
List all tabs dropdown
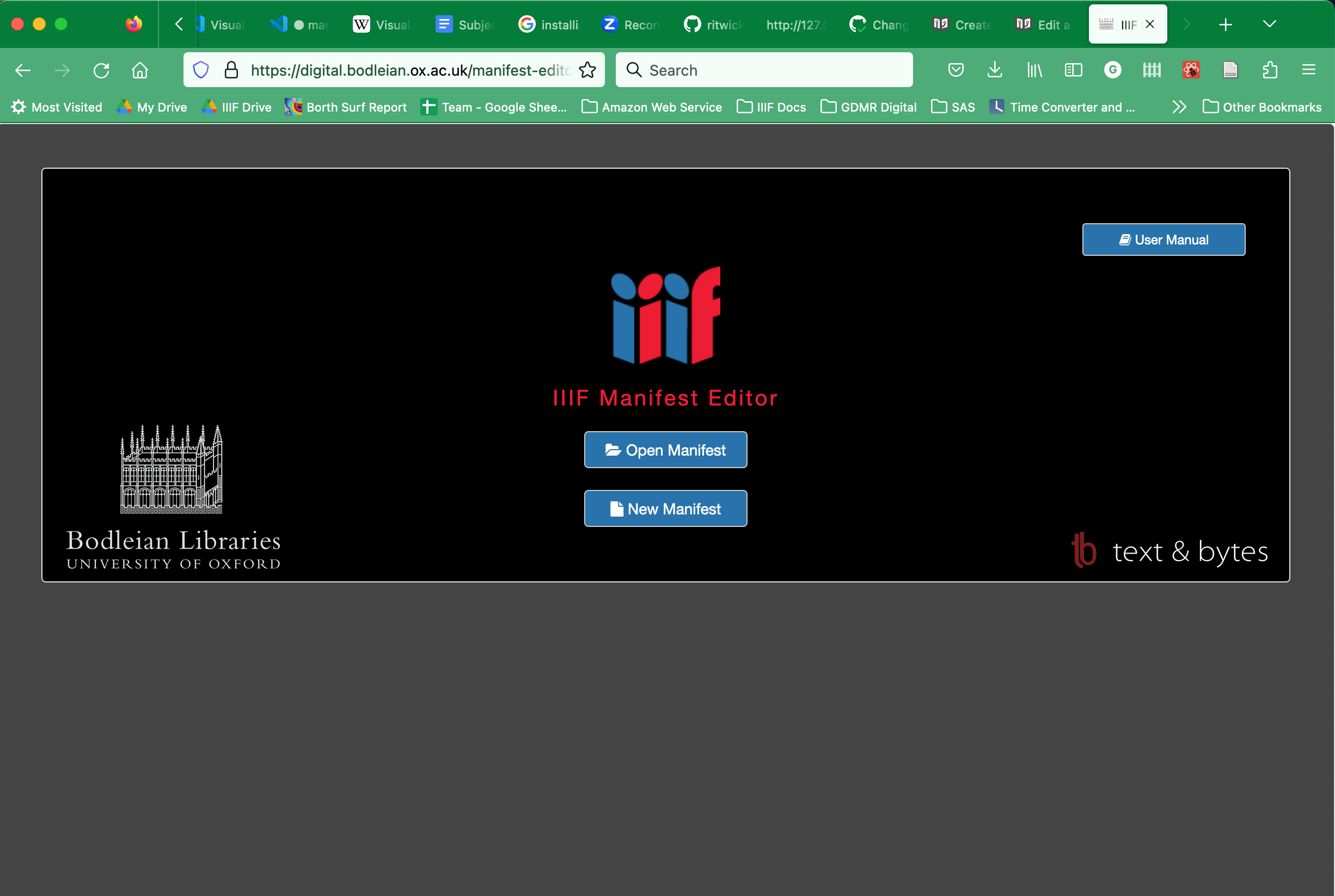click(x=1269, y=24)
